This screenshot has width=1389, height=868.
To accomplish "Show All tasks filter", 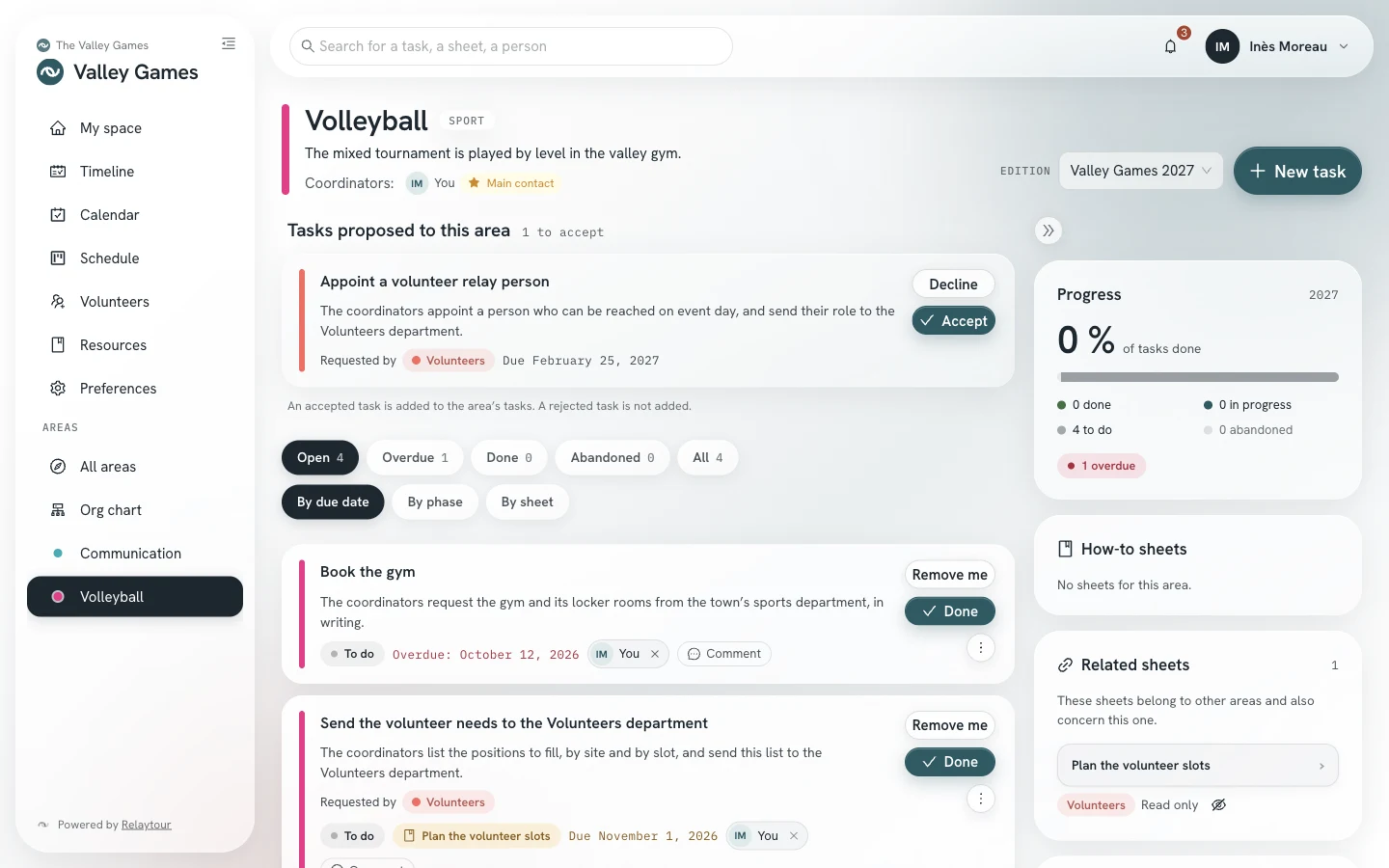I will point(708,458).
